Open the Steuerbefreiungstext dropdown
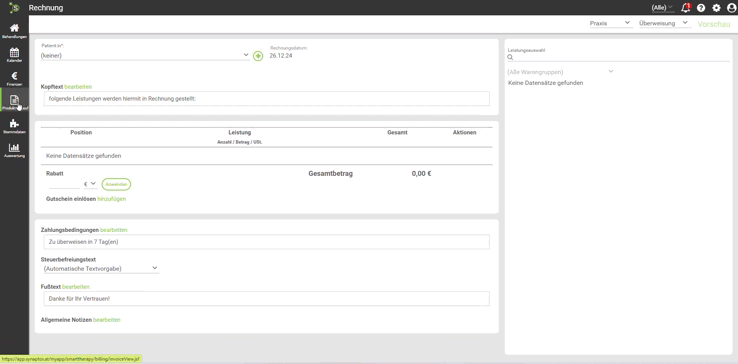Image resolution: width=738 pixels, height=364 pixels. click(100, 268)
